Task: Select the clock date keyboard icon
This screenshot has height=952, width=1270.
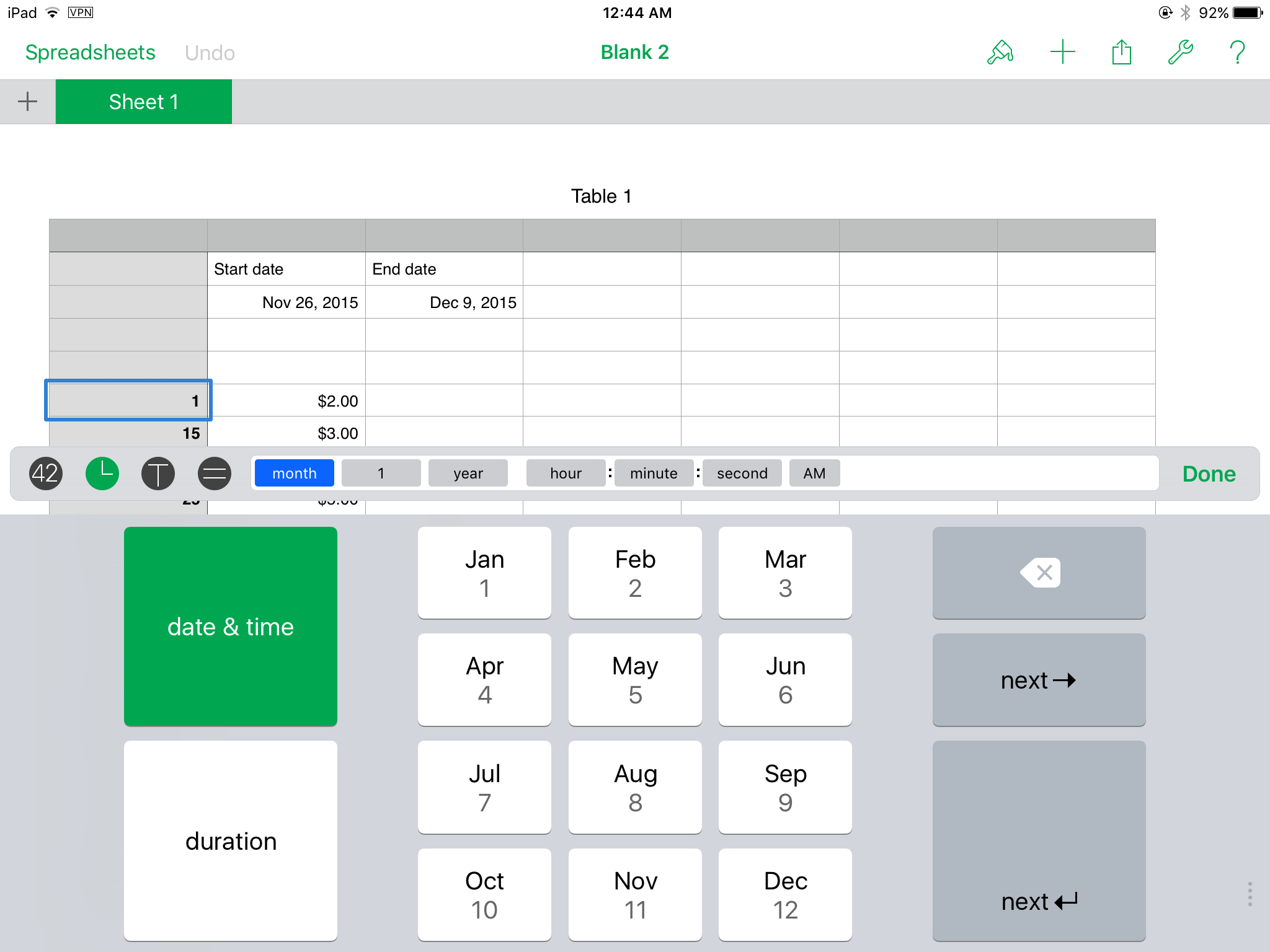Action: [102, 474]
